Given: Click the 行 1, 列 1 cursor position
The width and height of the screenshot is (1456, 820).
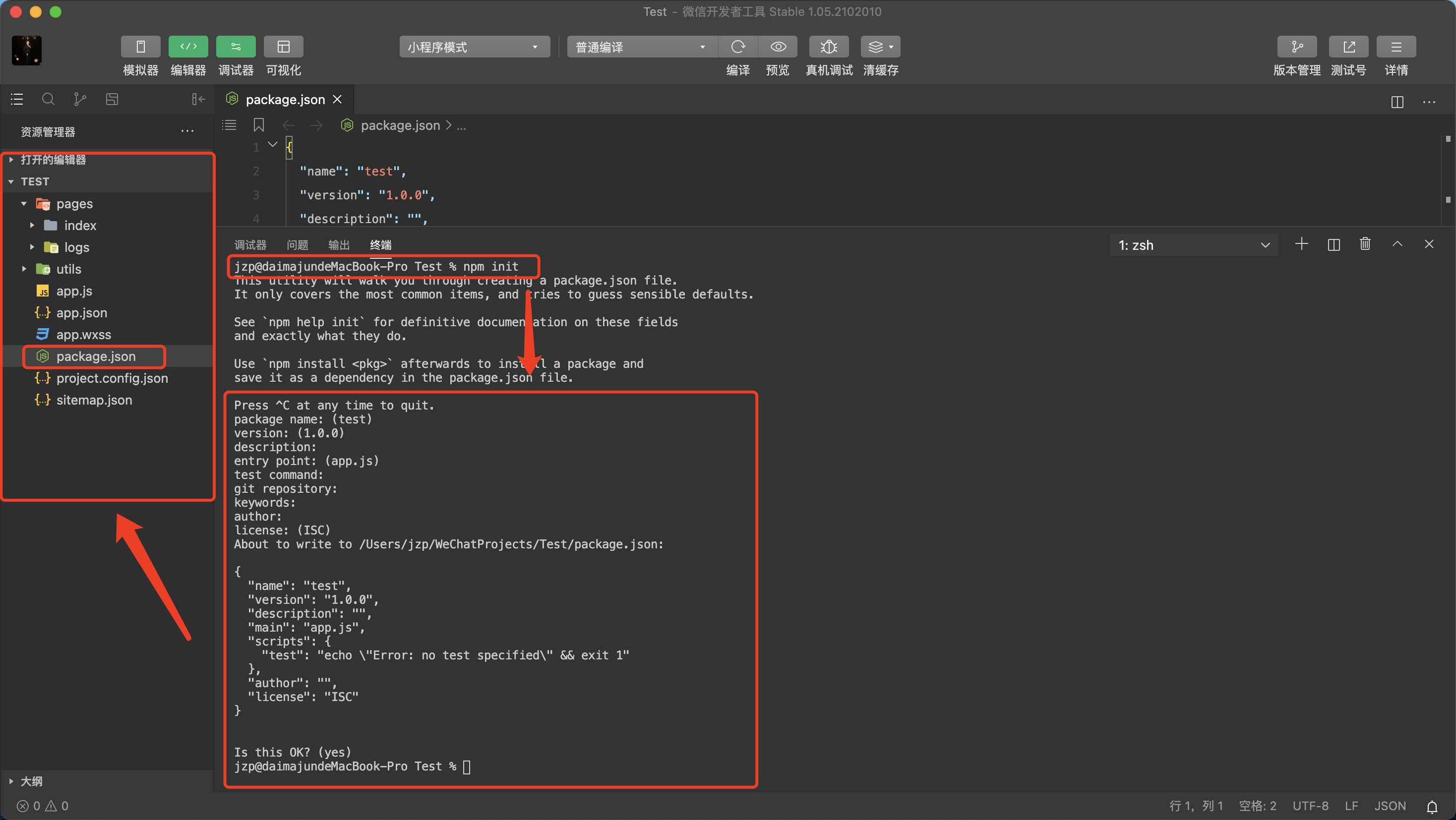Looking at the screenshot, I should click(1196, 806).
